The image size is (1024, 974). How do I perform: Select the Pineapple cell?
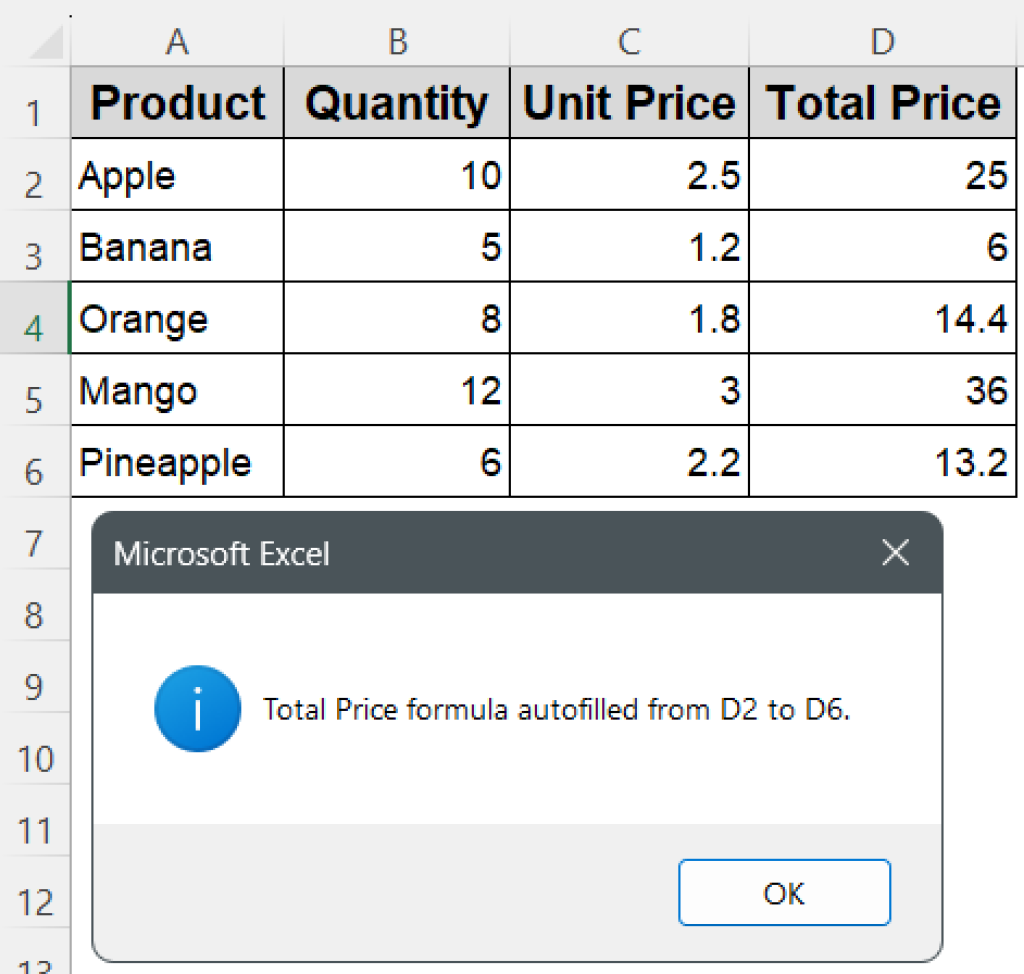tap(177, 462)
